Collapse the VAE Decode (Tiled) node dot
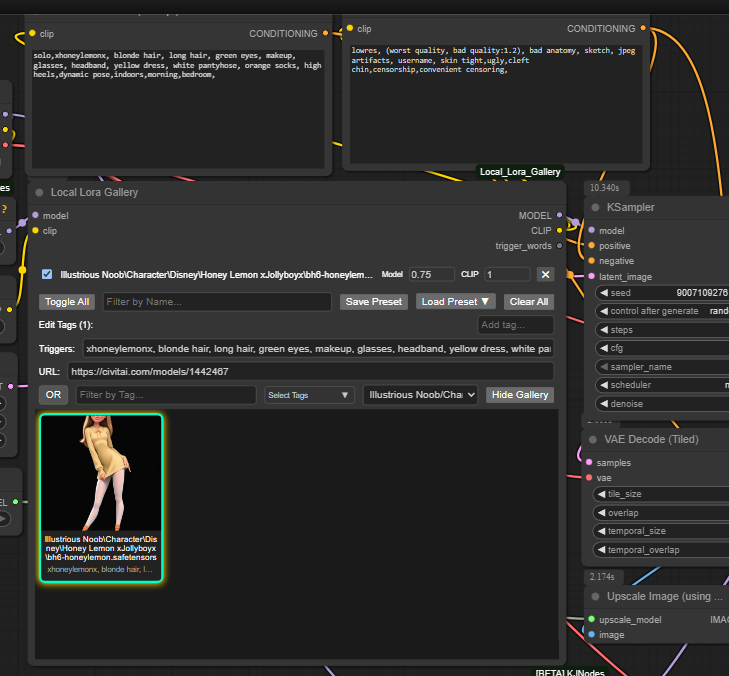The image size is (729, 676). 593,439
